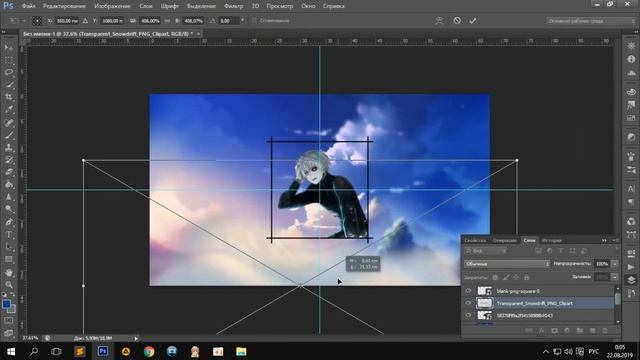Click the layer opacity value field
Image resolution: width=640 pixels, height=360 pixels.
point(602,264)
